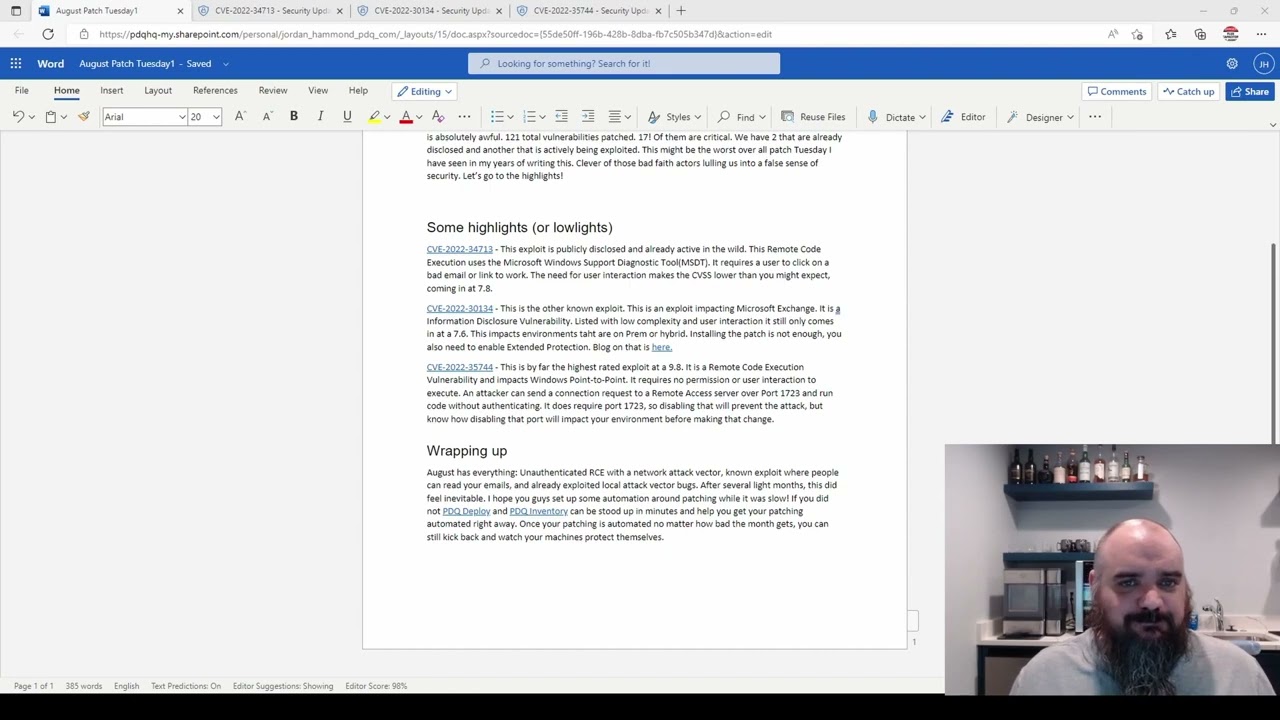This screenshot has width=1280, height=720.
Task: Open more font options ellipsis
Action: [x=464, y=117]
